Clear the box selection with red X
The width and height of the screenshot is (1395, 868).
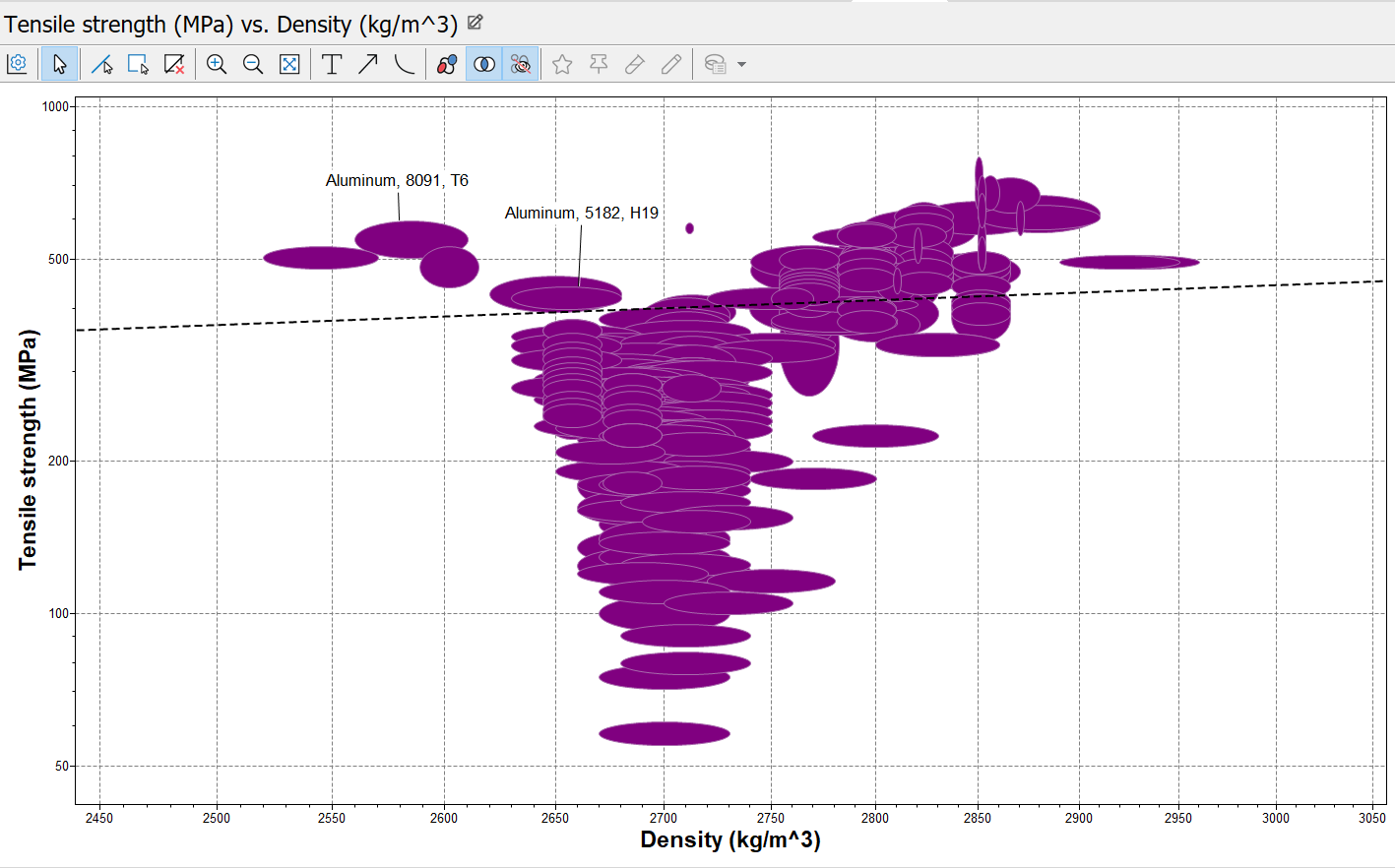coord(174,64)
